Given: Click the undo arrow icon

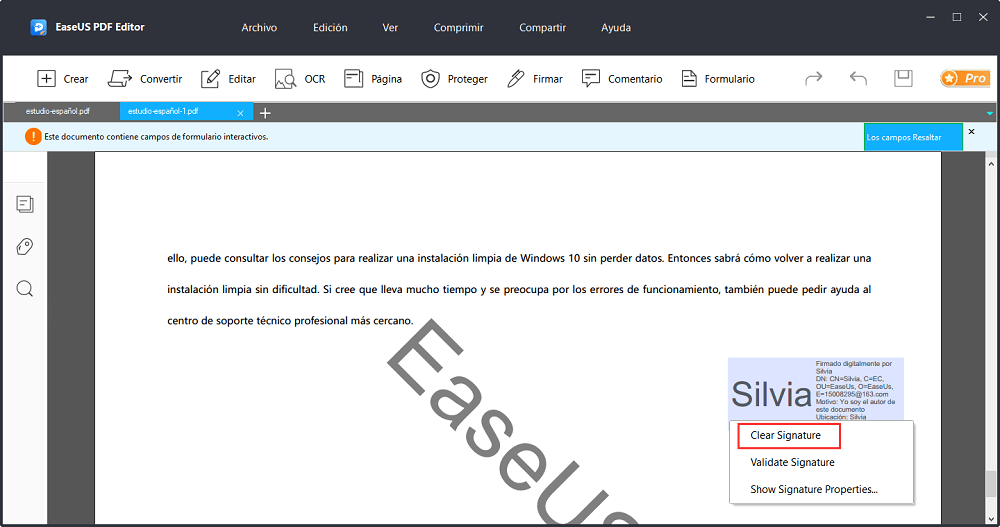Looking at the screenshot, I should coord(858,78).
